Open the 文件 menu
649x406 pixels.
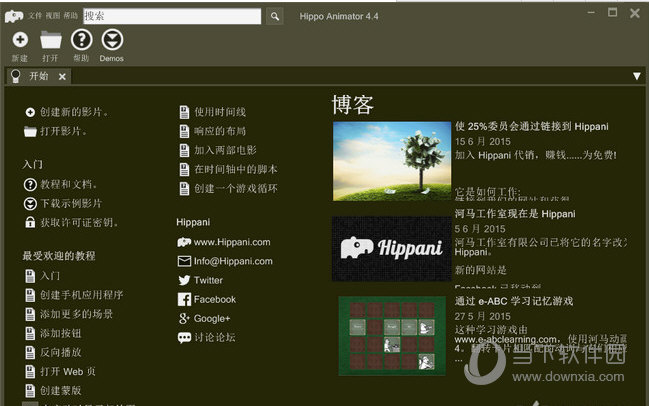click(x=35, y=16)
